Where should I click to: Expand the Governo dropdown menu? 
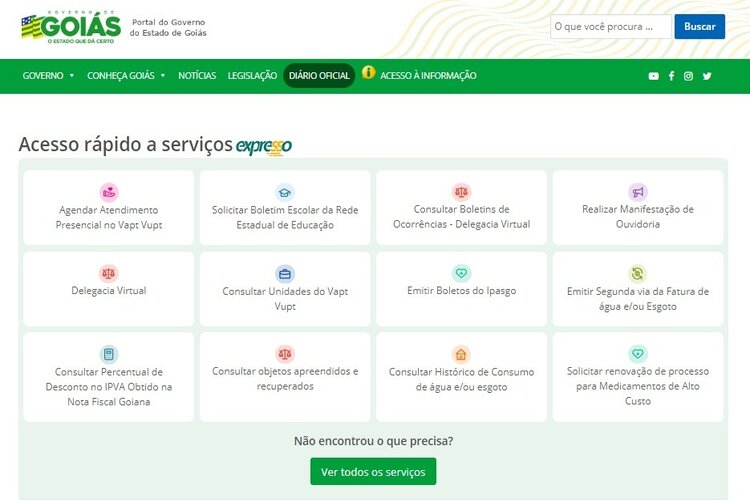[x=48, y=76]
